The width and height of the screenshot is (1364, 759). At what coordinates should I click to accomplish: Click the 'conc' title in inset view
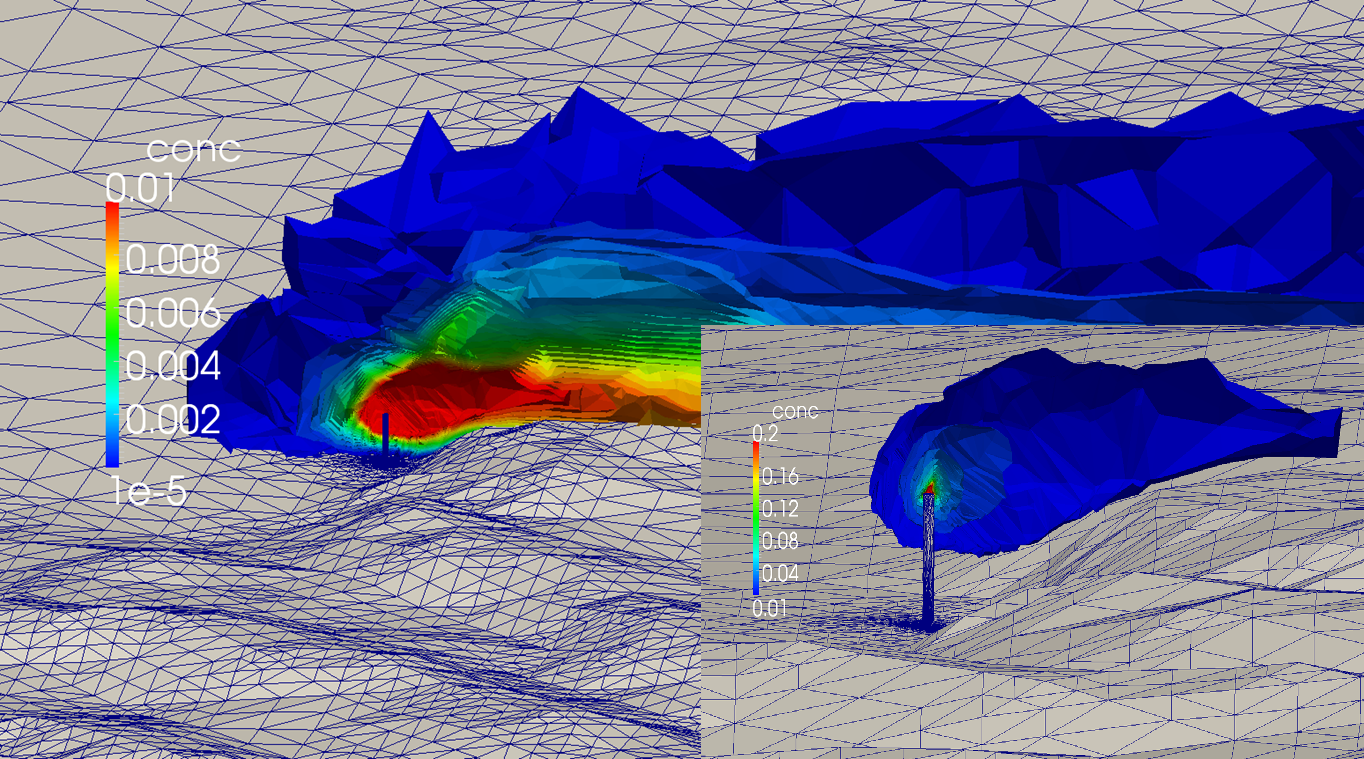795,411
